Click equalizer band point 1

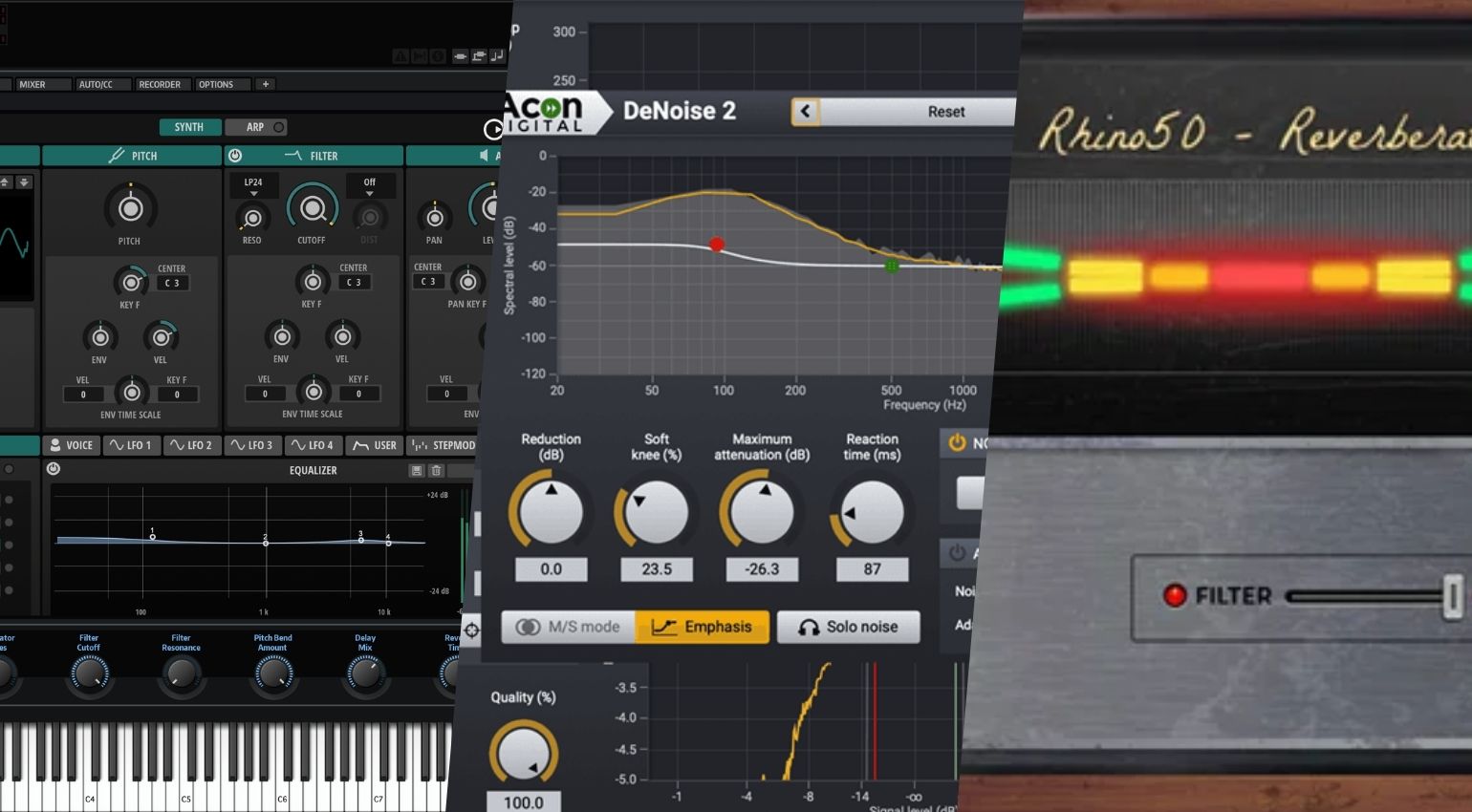pyautogui.click(x=152, y=537)
